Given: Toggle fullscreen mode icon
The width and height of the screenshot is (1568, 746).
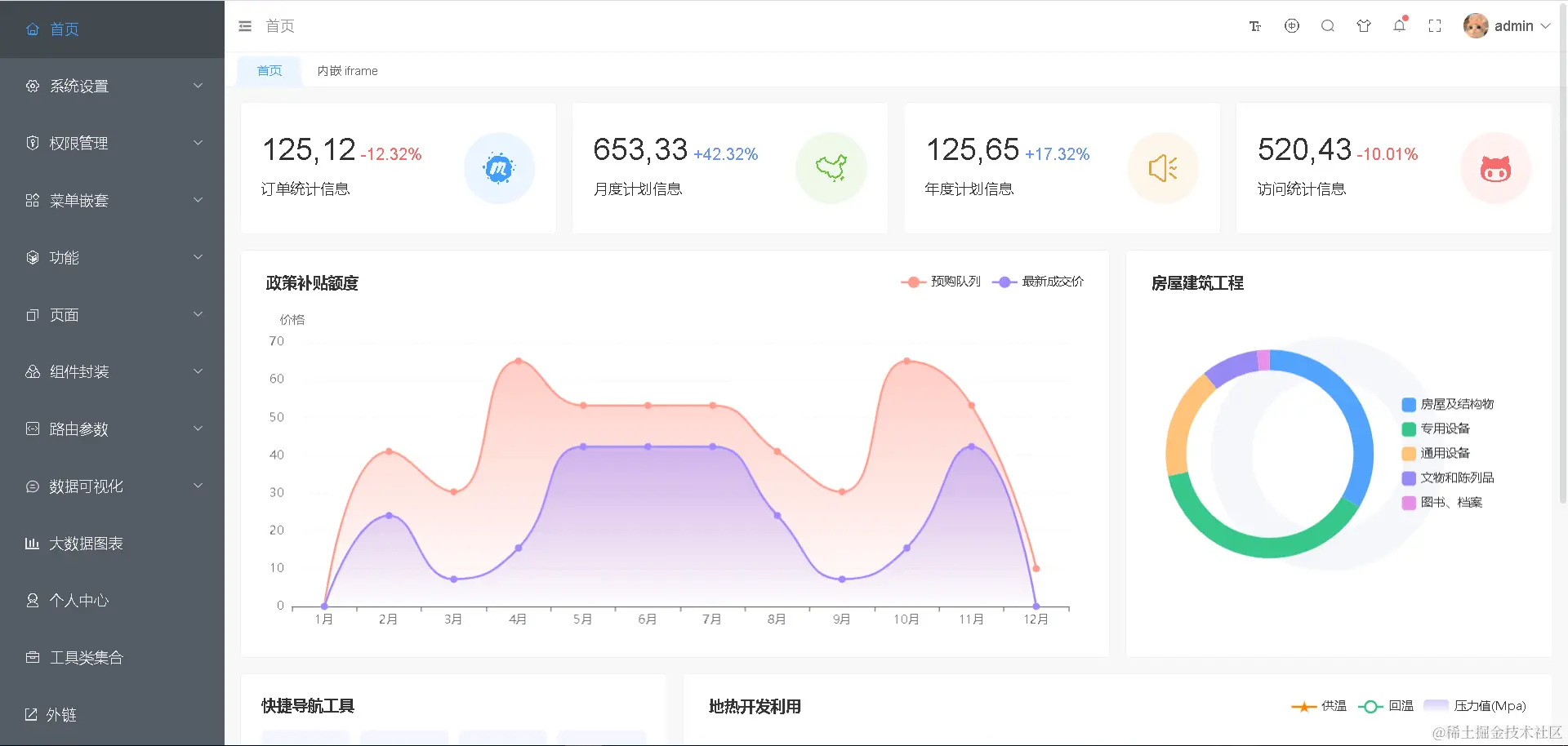Looking at the screenshot, I should pyautogui.click(x=1435, y=26).
